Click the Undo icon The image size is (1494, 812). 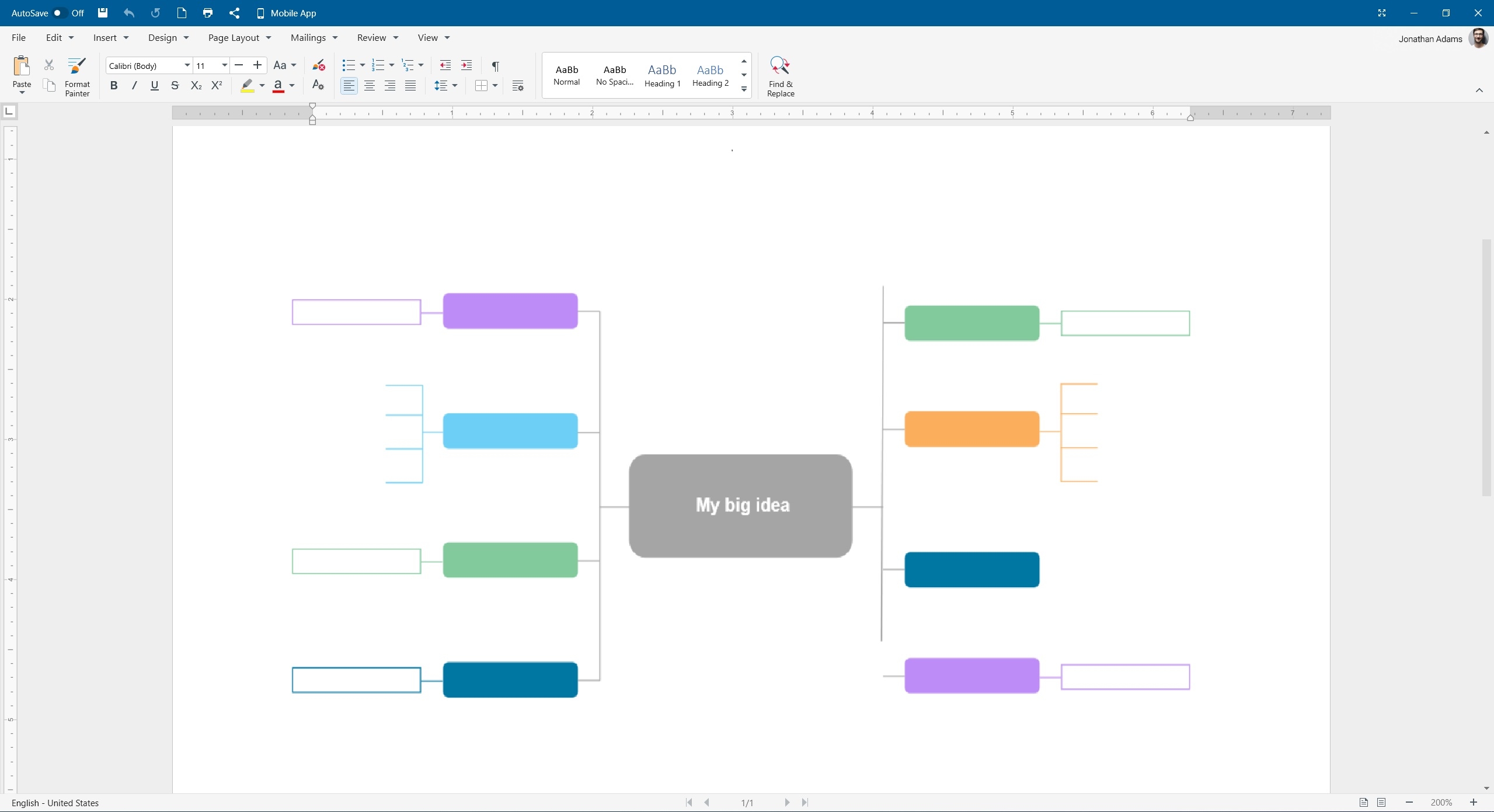129,13
